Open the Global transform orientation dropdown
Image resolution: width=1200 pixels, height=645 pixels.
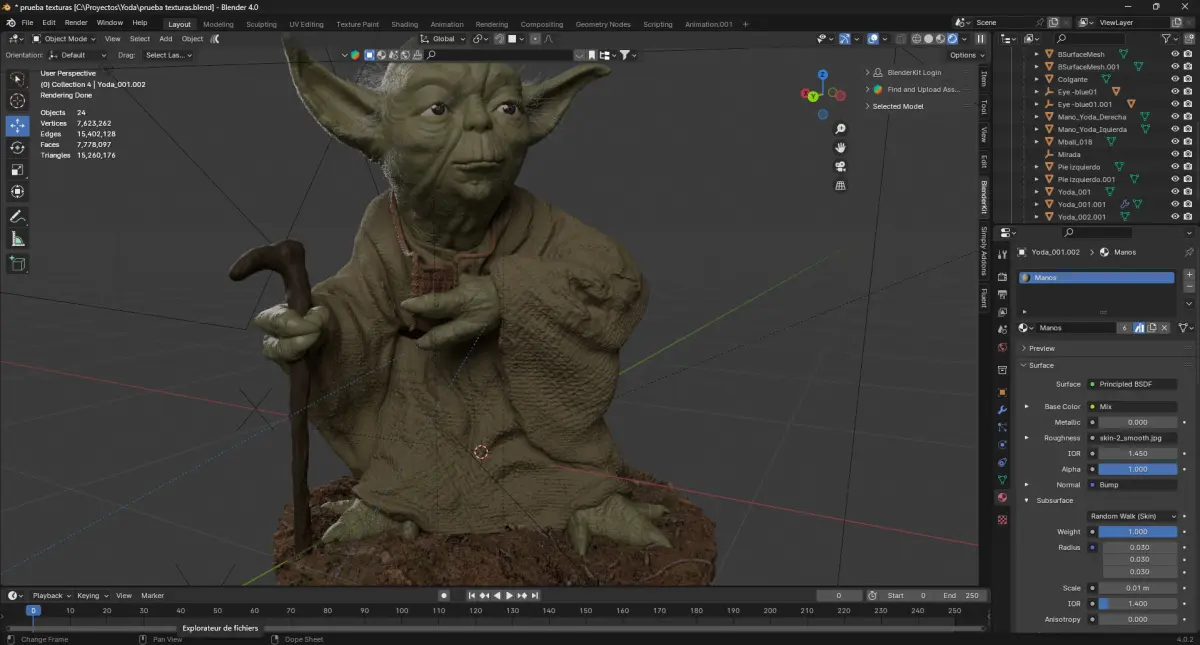tap(443, 39)
